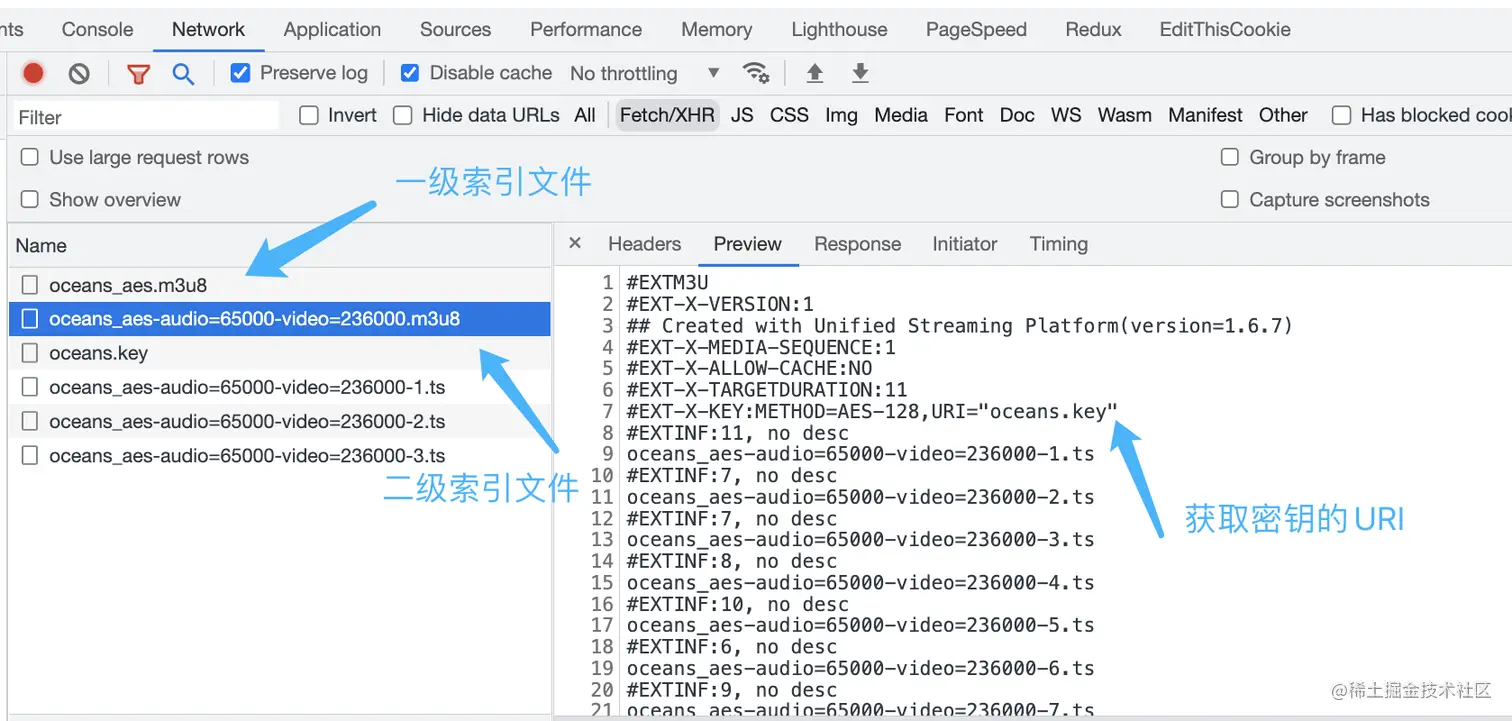Toggle Preserve log checkbox

point(240,73)
